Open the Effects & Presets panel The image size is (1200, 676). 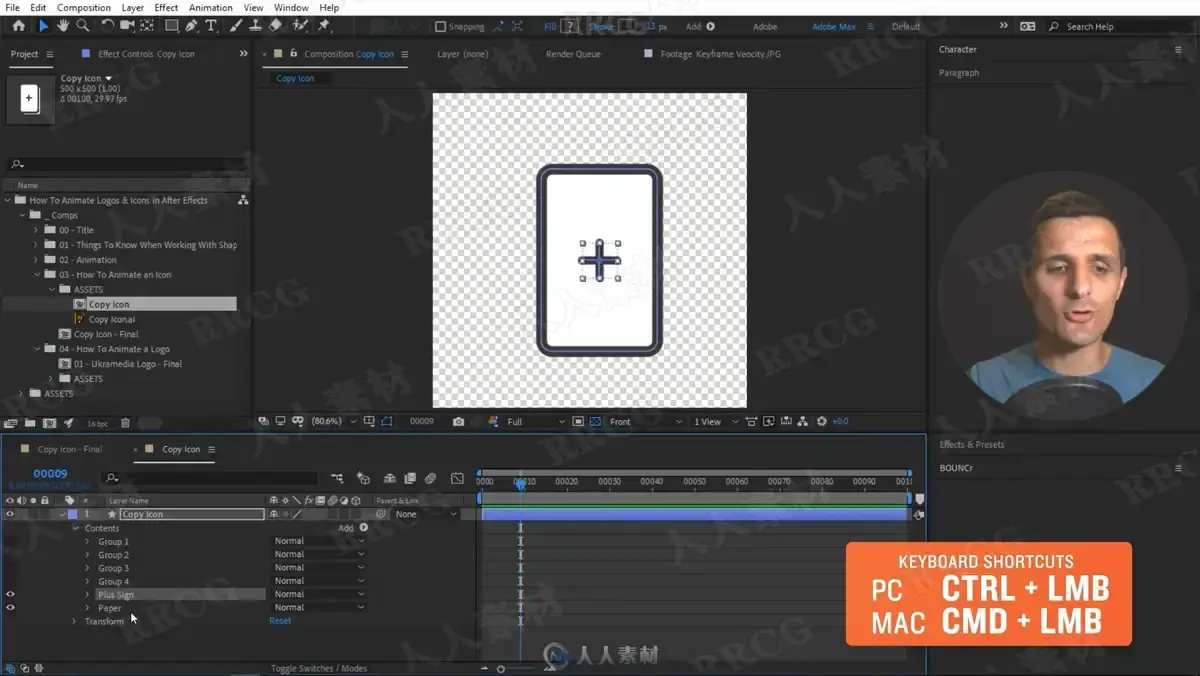click(972, 444)
